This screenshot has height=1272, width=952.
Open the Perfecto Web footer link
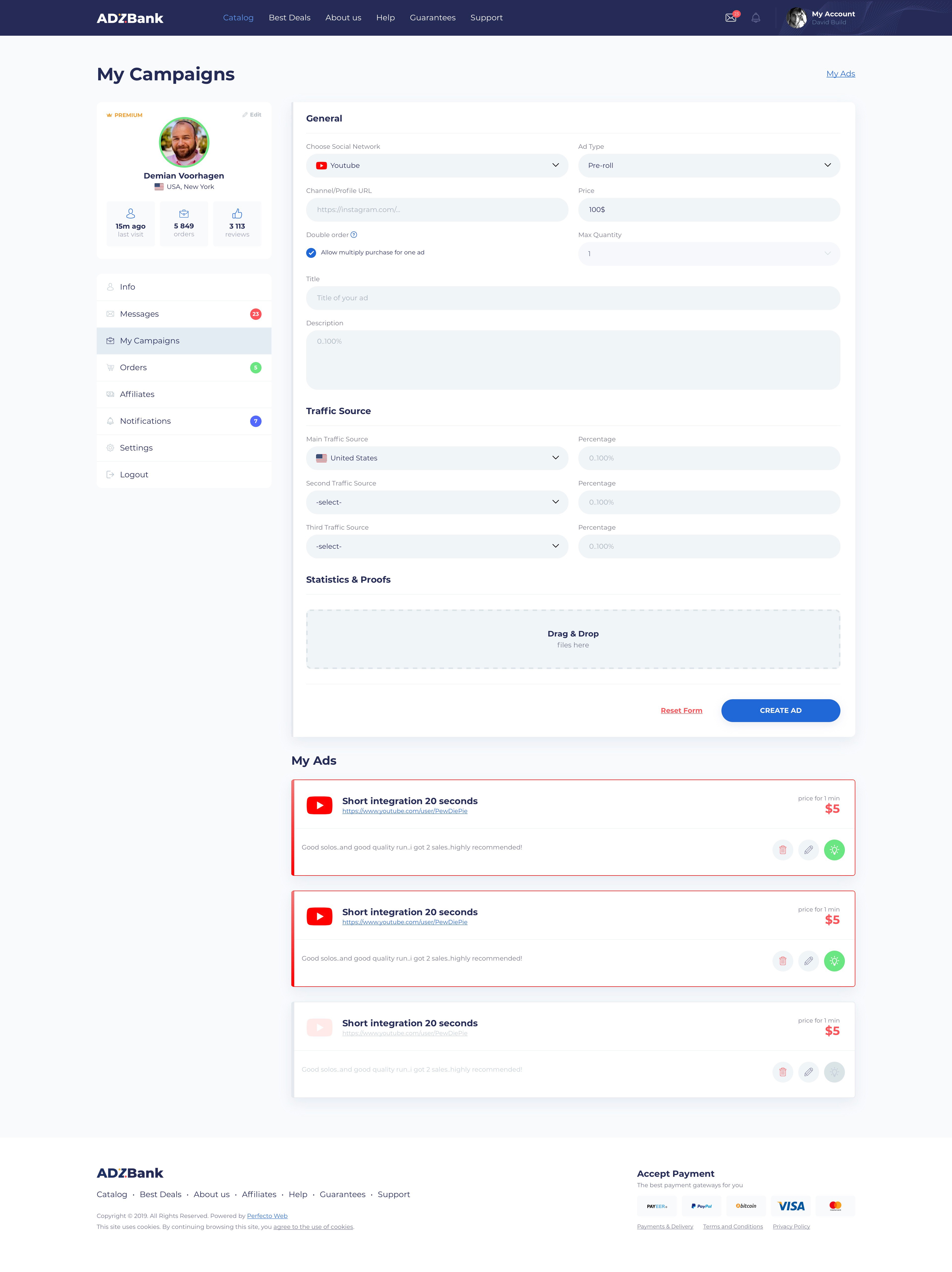(267, 1216)
